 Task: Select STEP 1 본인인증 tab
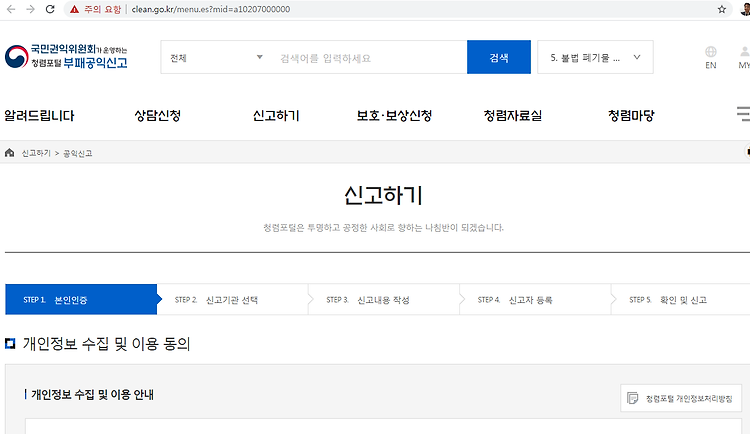click(x=81, y=300)
